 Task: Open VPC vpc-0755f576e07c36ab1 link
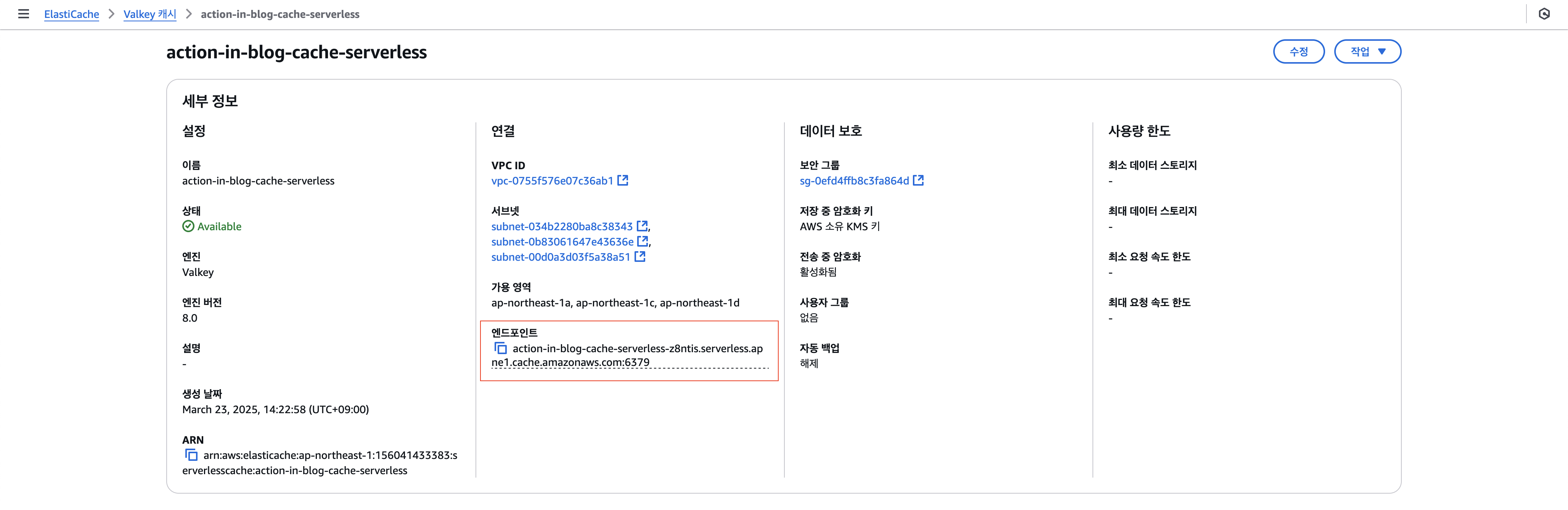point(551,181)
